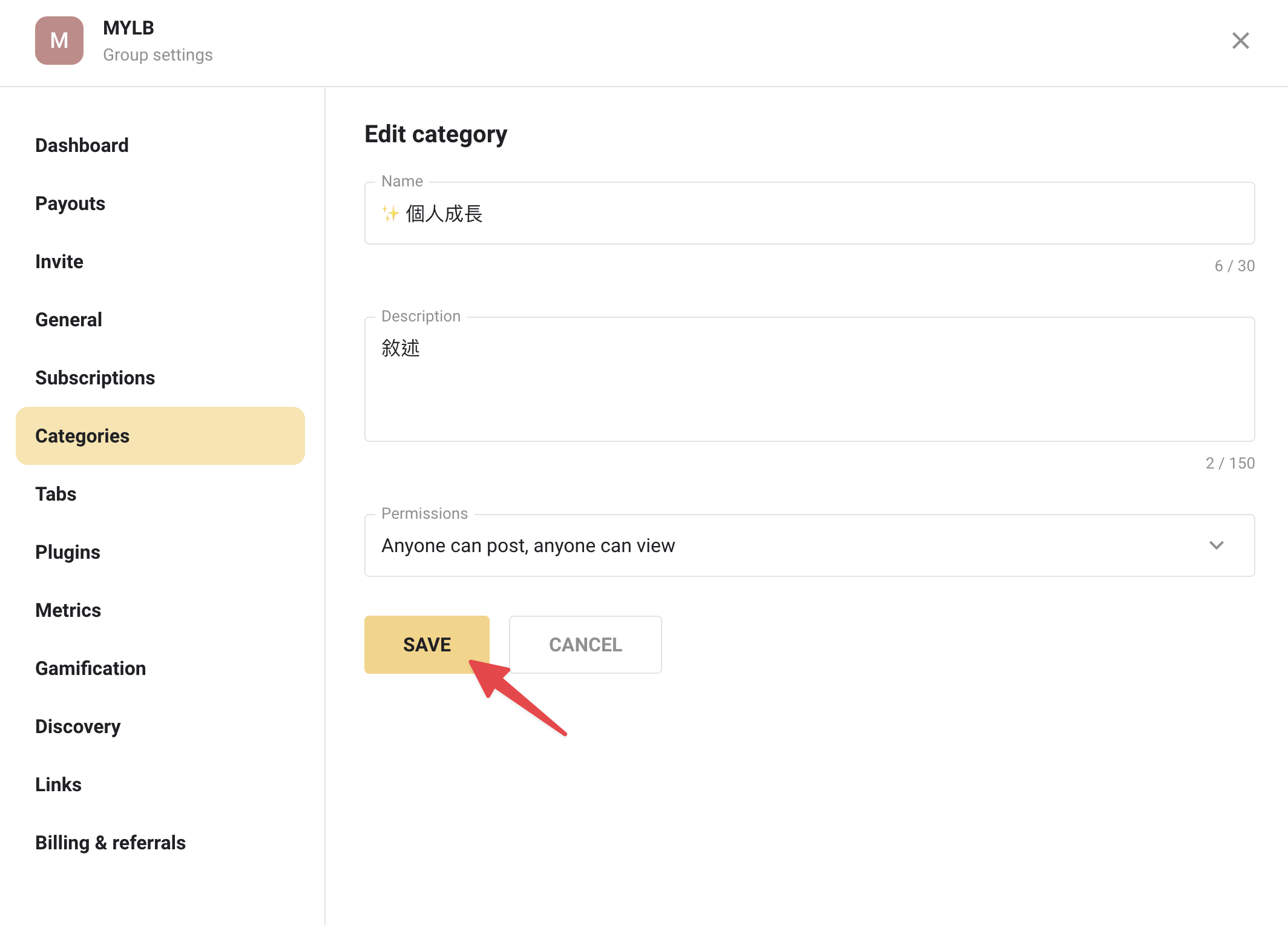Select the Invite sidebar item

[x=59, y=262]
